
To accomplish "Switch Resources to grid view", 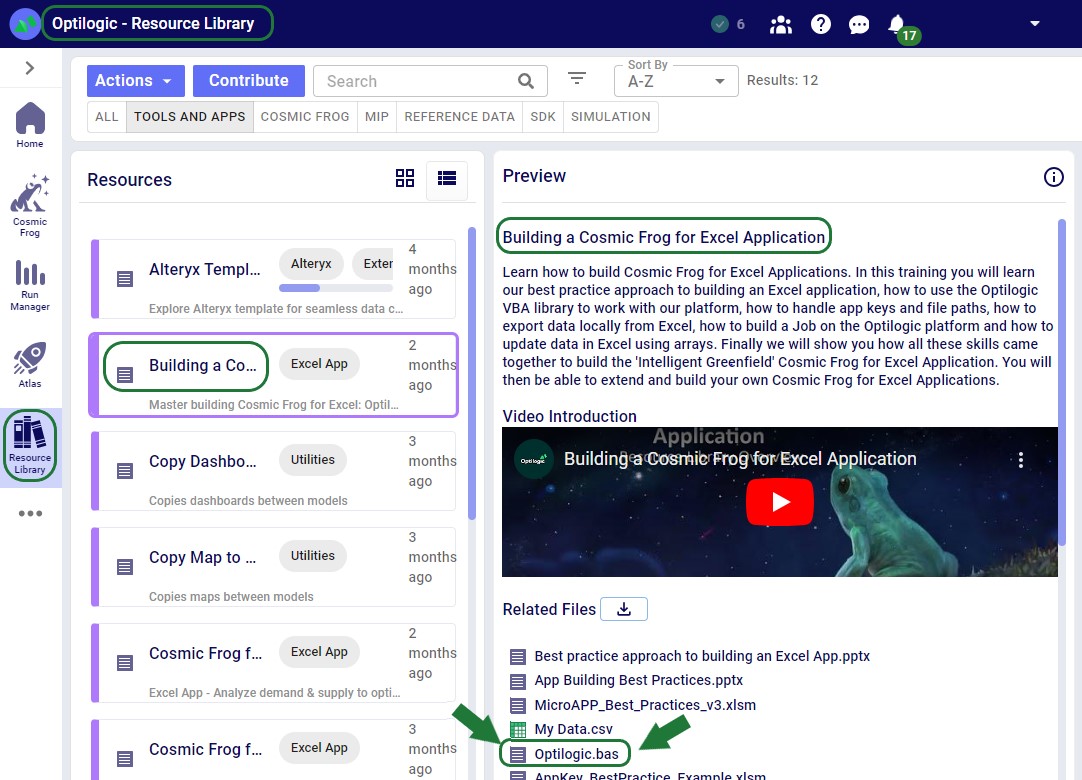I will tap(405, 178).
